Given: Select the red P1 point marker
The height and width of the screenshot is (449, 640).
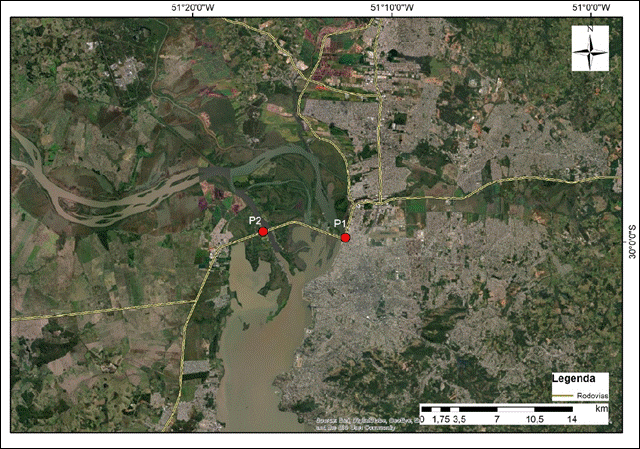Looking at the screenshot, I should click(x=345, y=238).
